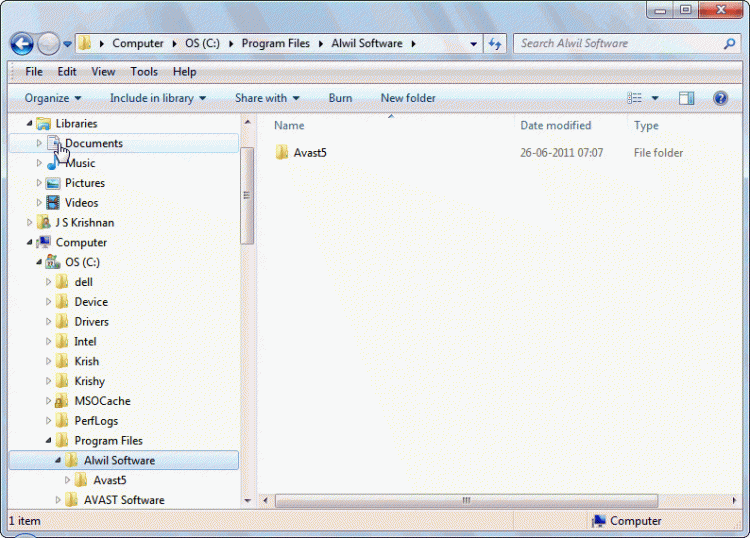Click date 26-06-2011 07:07 cell
This screenshot has height=538, width=750.
(x=562, y=153)
